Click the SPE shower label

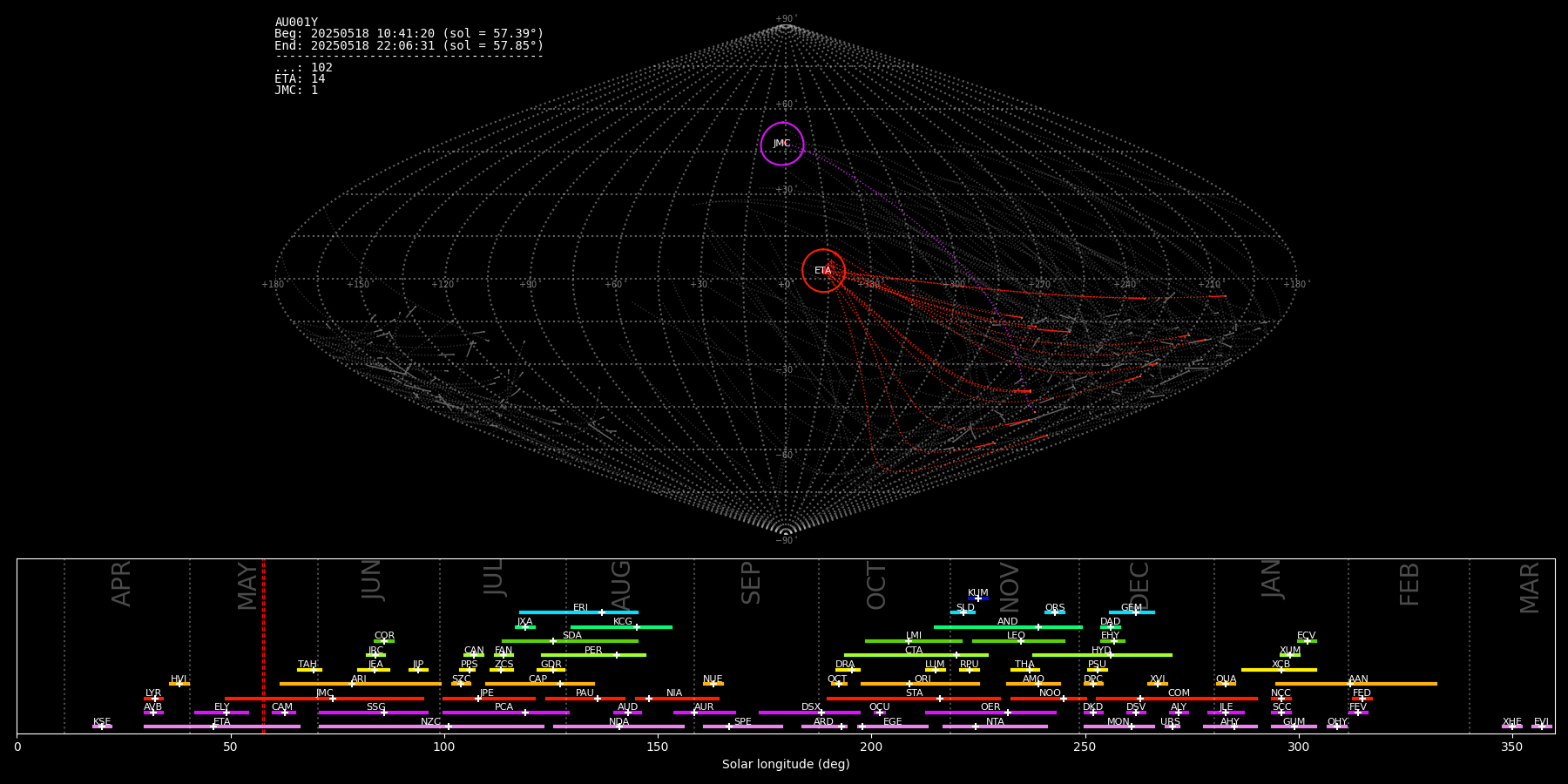coord(742,722)
